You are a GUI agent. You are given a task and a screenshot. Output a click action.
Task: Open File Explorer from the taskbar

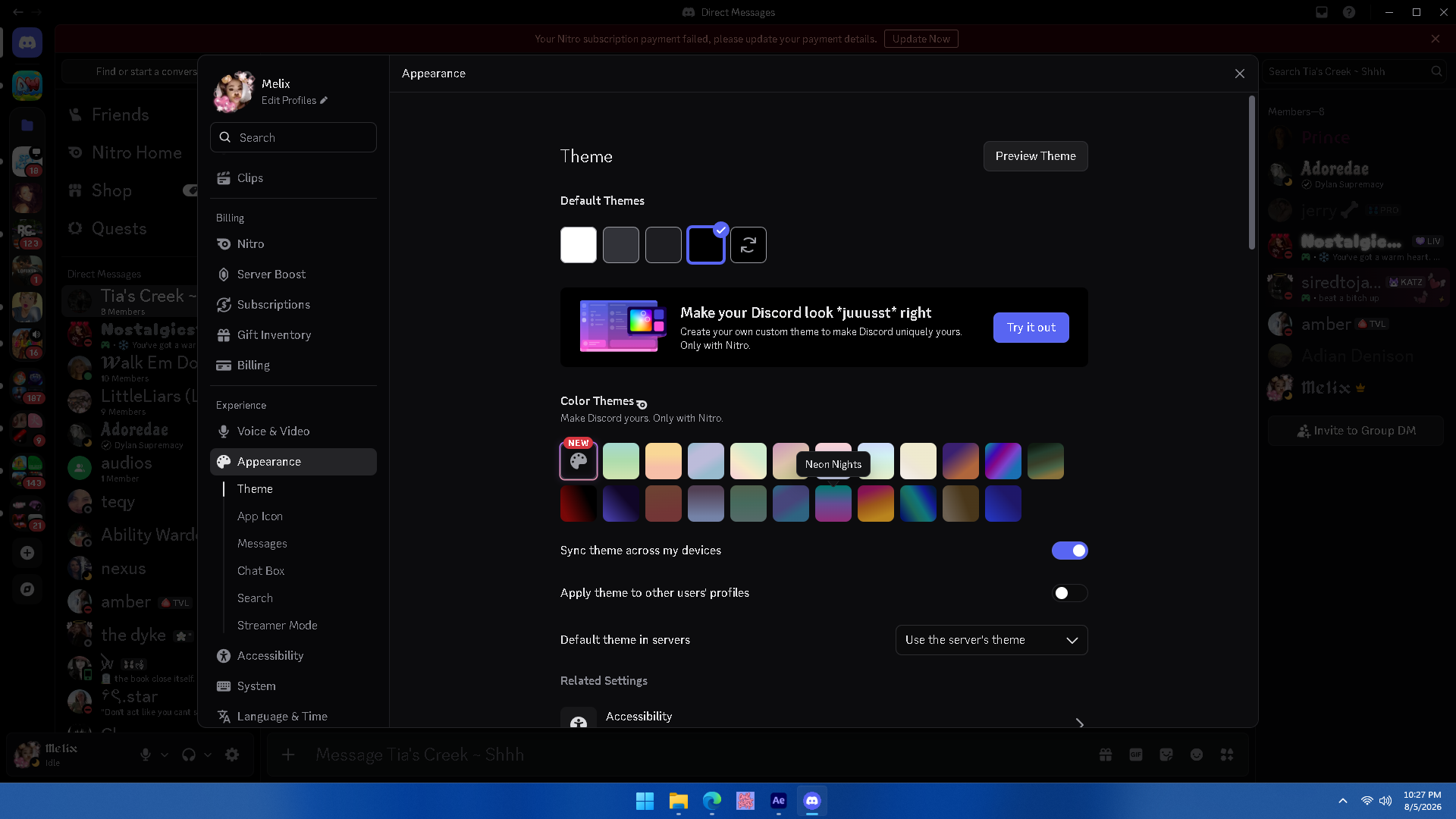pos(678,801)
